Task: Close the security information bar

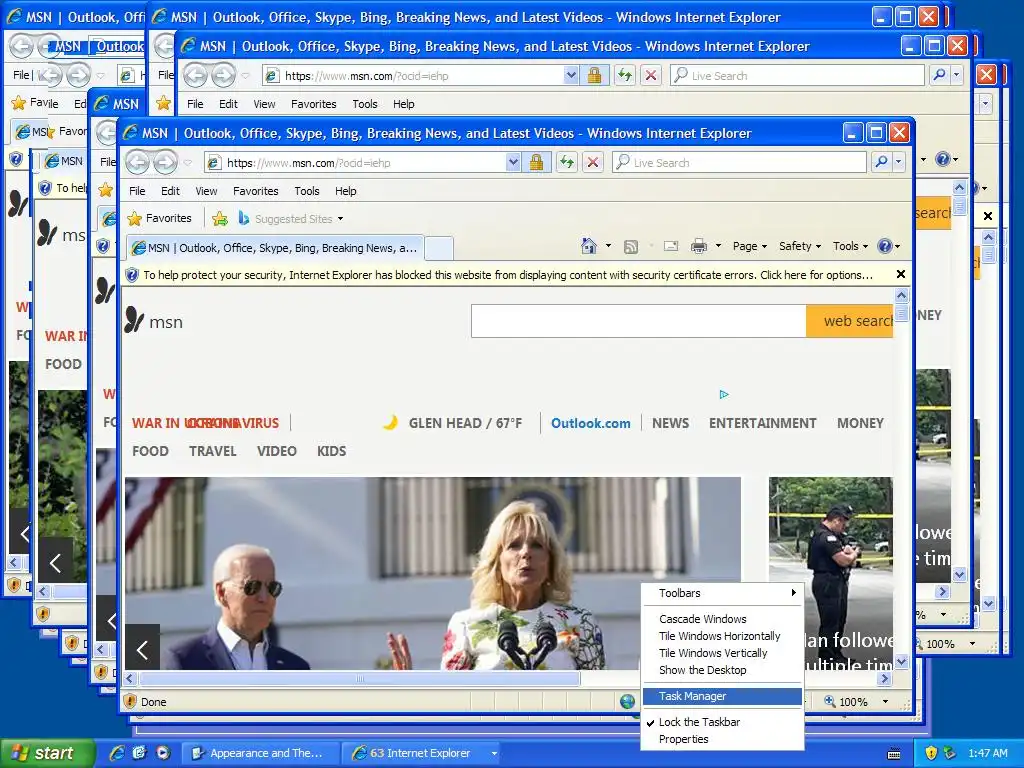Action: (x=901, y=274)
